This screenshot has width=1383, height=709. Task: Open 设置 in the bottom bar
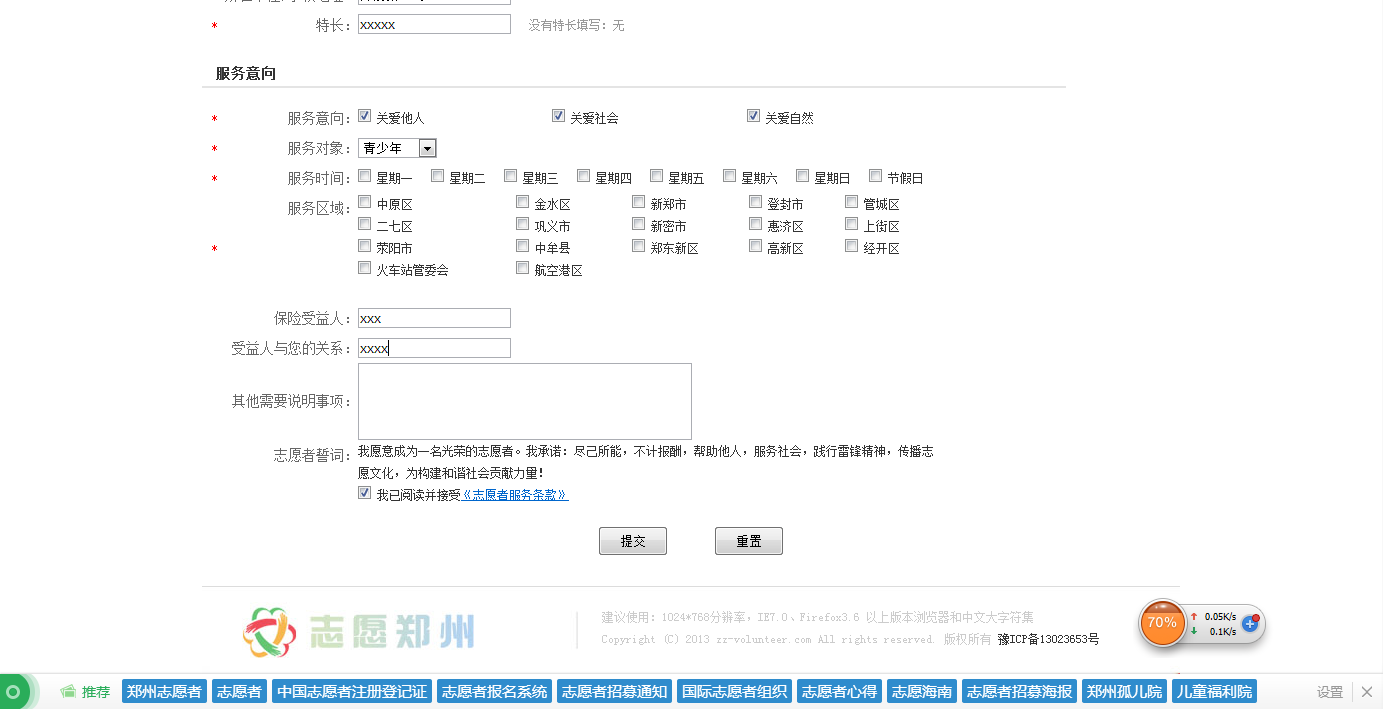(1329, 692)
